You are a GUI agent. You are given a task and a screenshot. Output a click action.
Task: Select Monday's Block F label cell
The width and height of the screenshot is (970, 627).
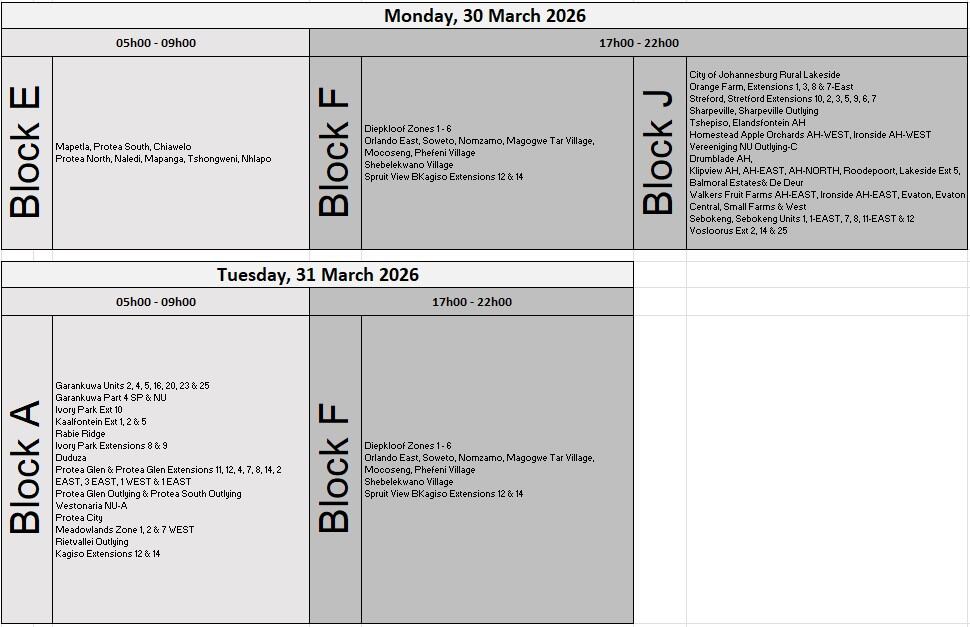335,153
